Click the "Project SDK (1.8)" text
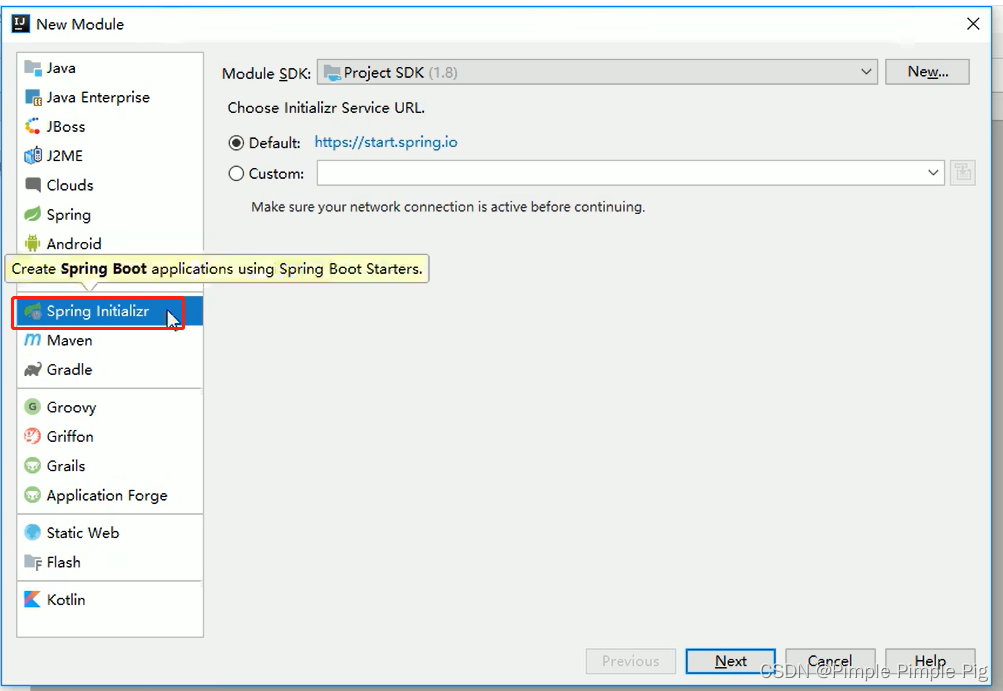Image resolution: width=1003 pixels, height=691 pixels. pos(400,73)
